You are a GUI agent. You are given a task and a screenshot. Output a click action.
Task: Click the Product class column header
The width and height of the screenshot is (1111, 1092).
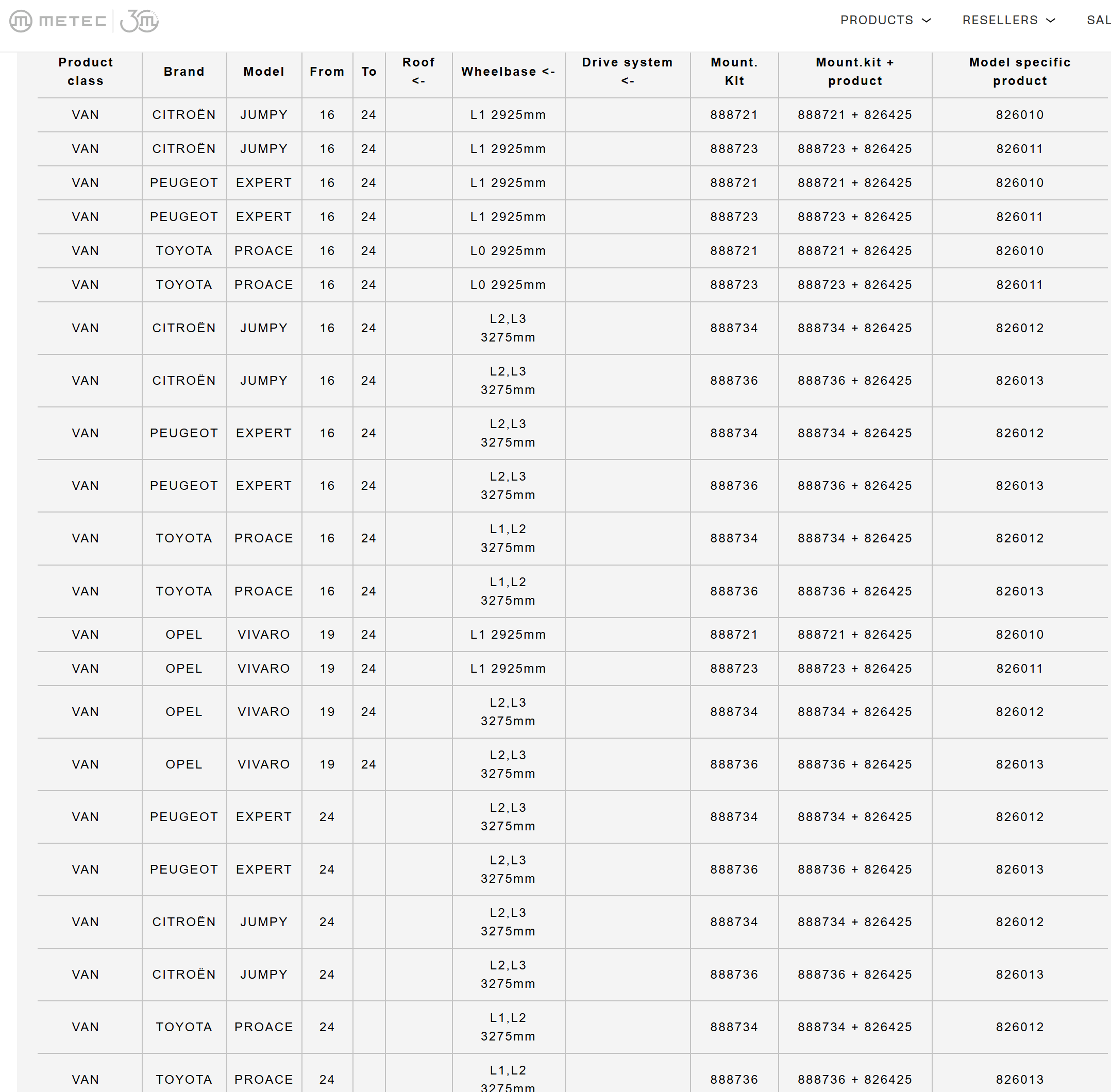tap(86, 72)
